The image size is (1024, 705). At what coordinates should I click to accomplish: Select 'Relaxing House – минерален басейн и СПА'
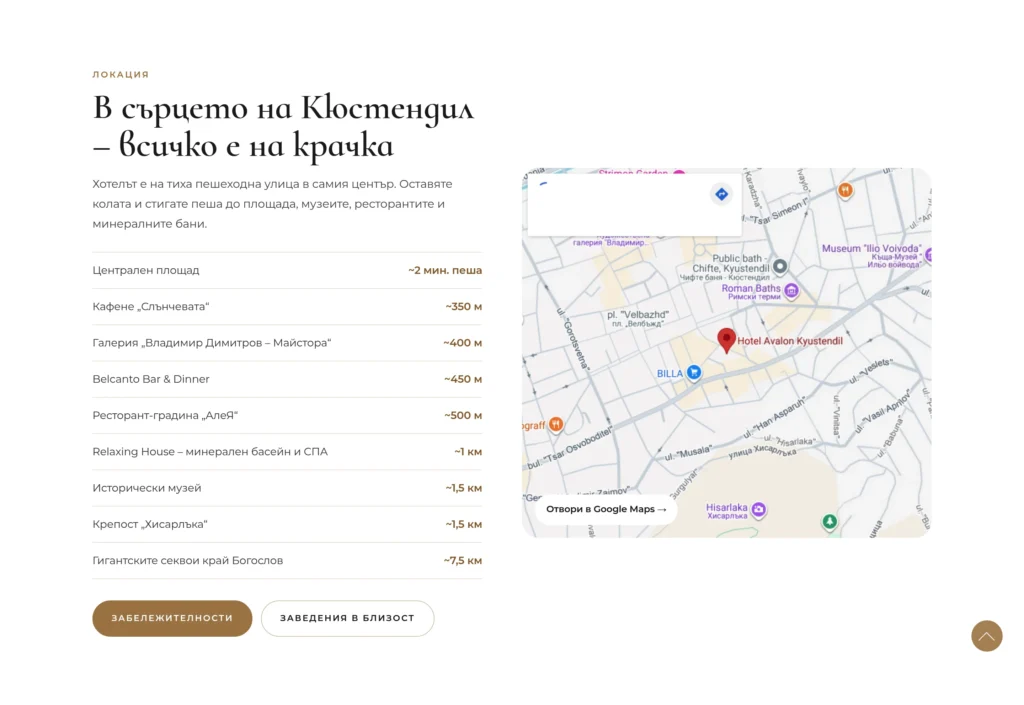(287, 452)
